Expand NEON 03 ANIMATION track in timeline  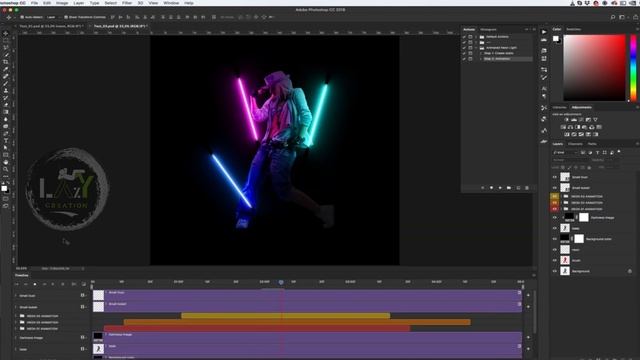click(17, 316)
